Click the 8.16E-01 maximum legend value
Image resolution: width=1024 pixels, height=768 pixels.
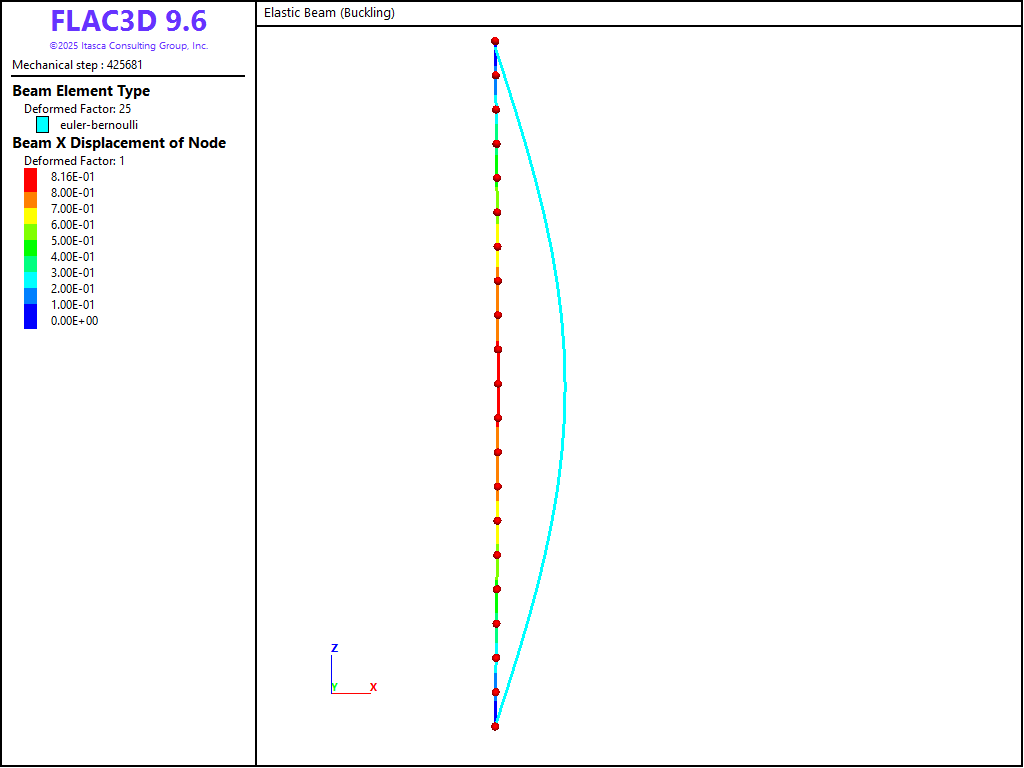(x=73, y=177)
